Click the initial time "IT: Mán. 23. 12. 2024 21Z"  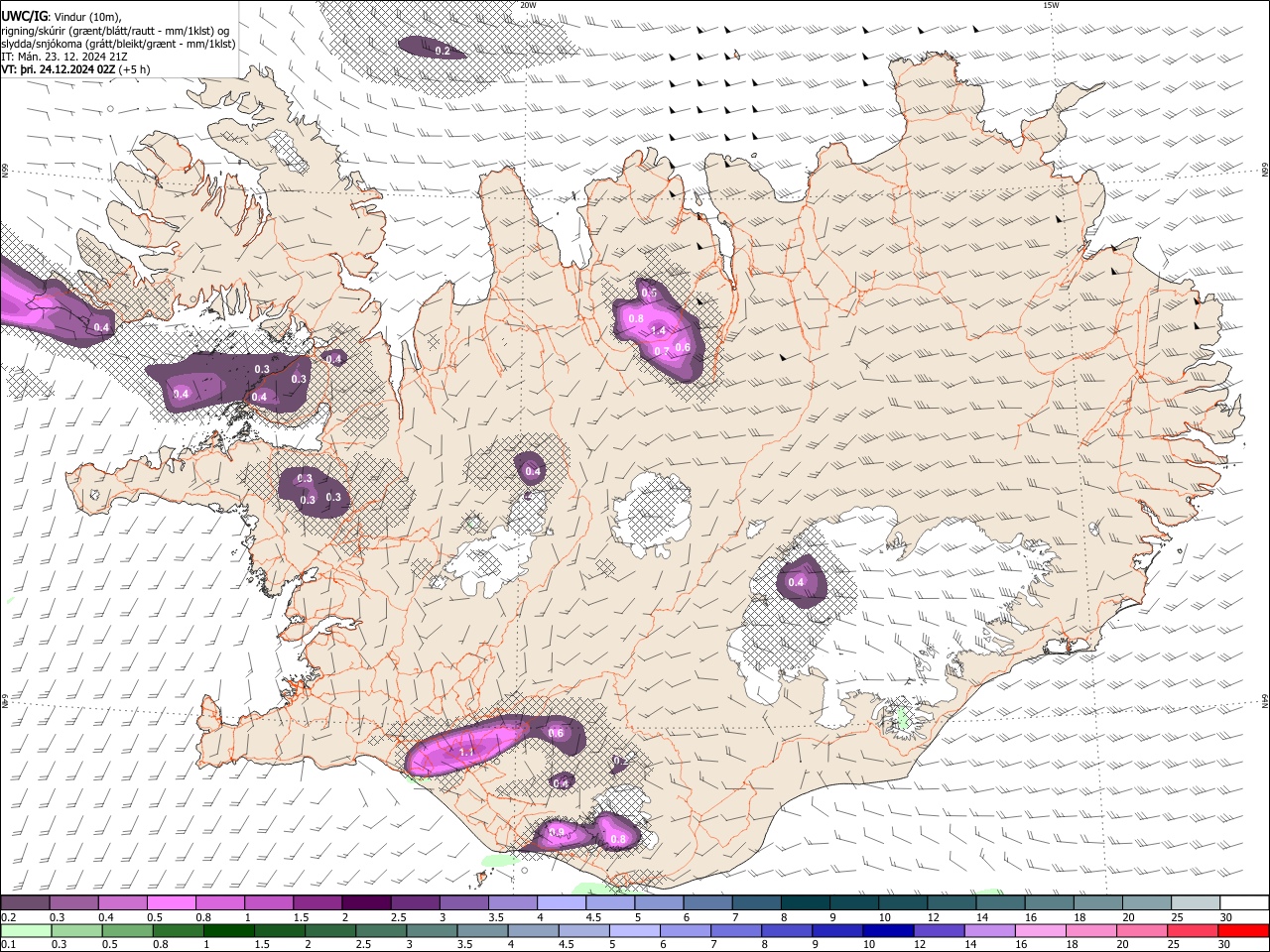[x=64, y=57]
